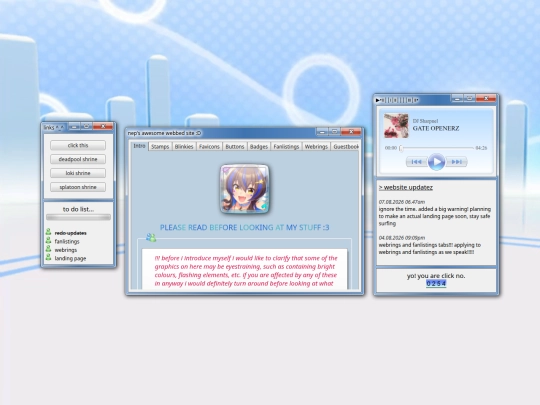This screenshot has width=540, height=405.
Task: Open the Fanlistings tab
Action: click(286, 146)
